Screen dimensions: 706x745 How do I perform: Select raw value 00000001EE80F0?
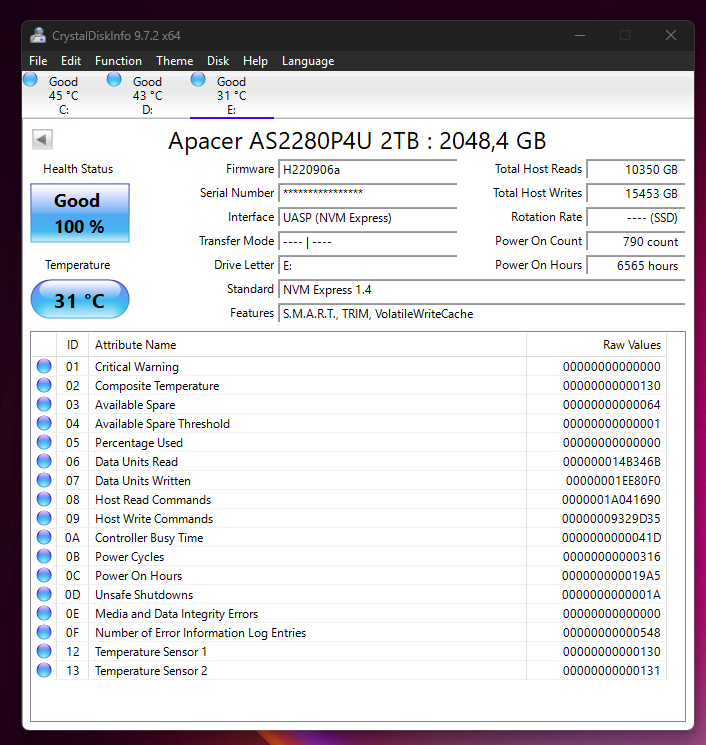(x=613, y=481)
